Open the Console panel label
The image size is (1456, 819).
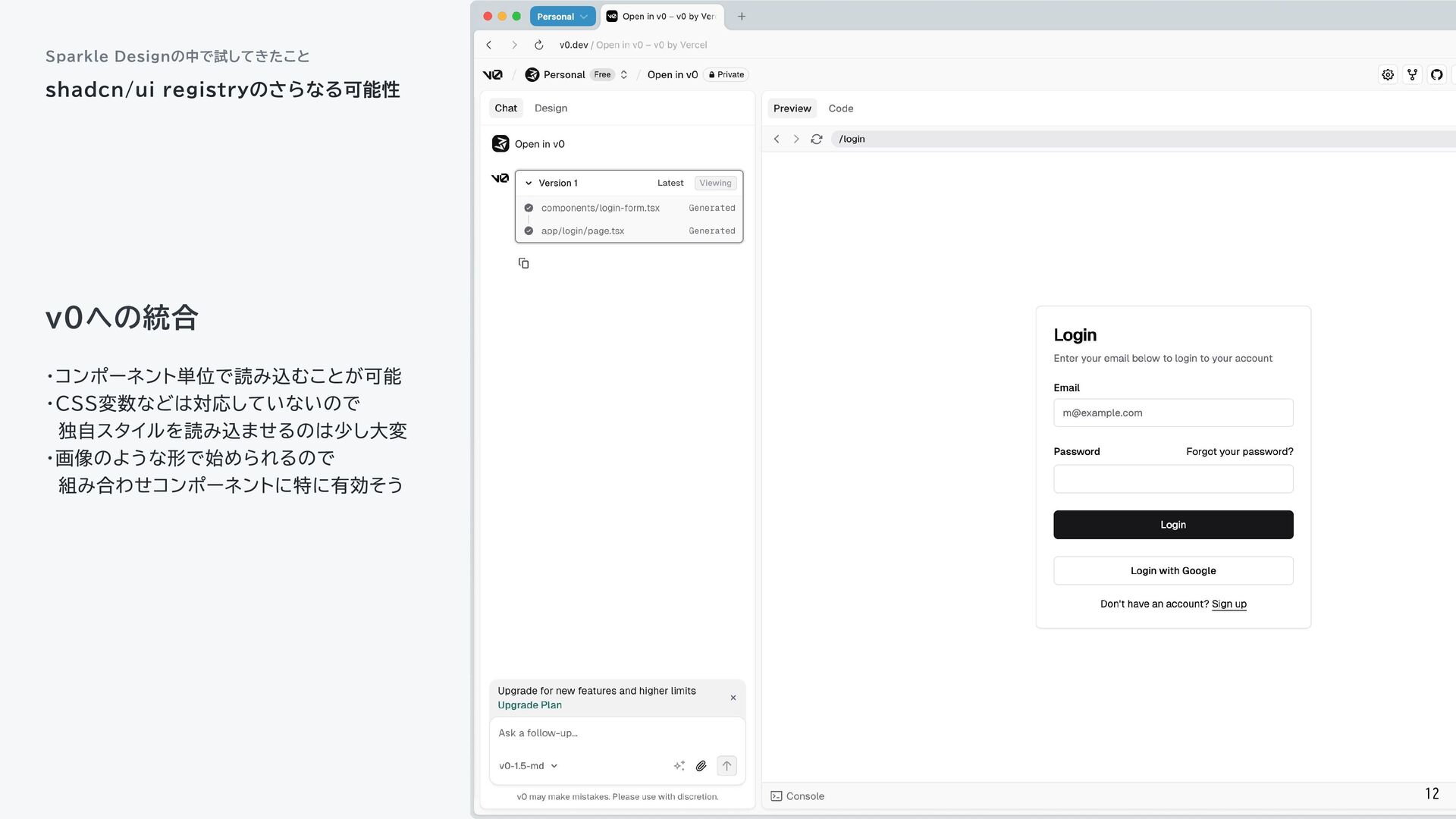[805, 796]
